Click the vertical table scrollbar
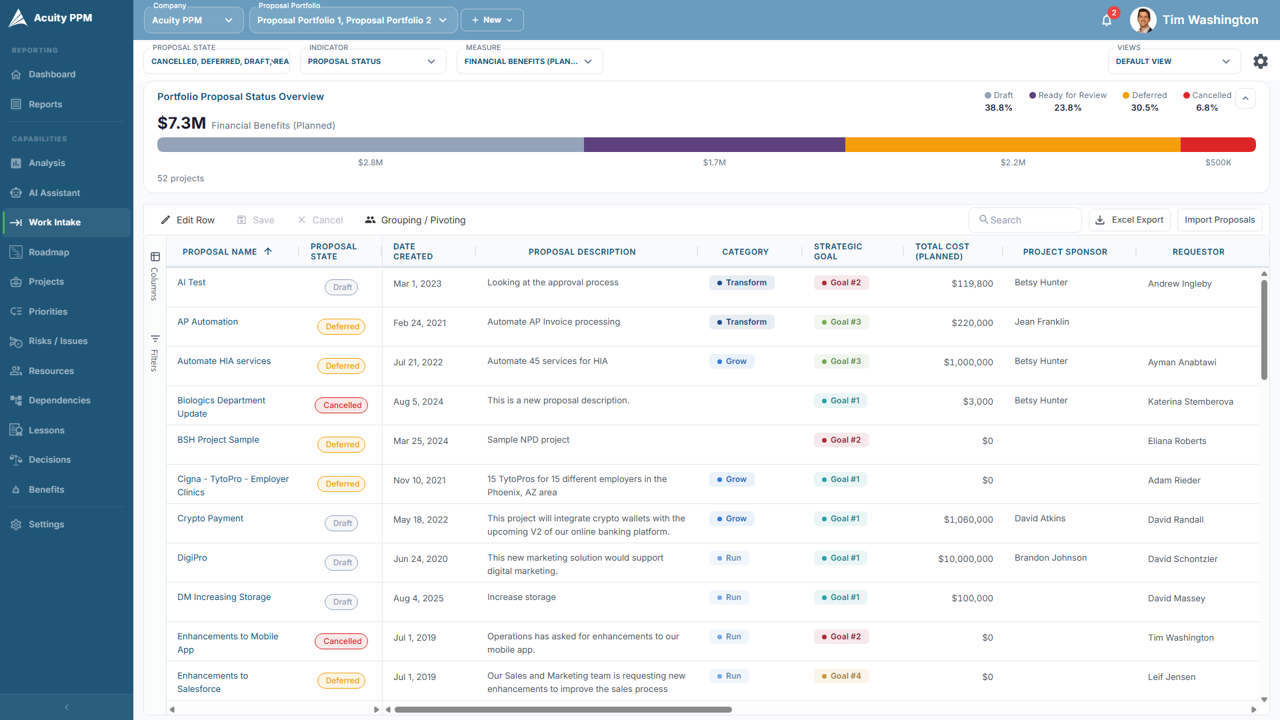1280x720 pixels. point(1264,330)
